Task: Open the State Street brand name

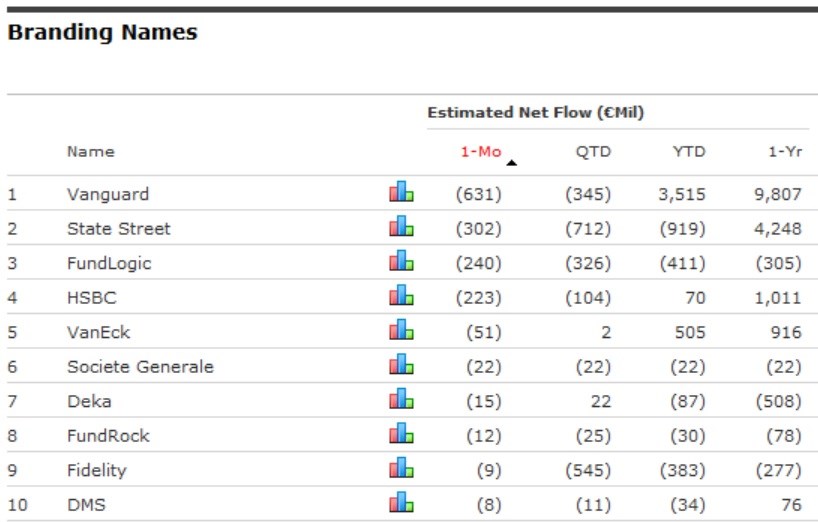Action: pos(118,228)
